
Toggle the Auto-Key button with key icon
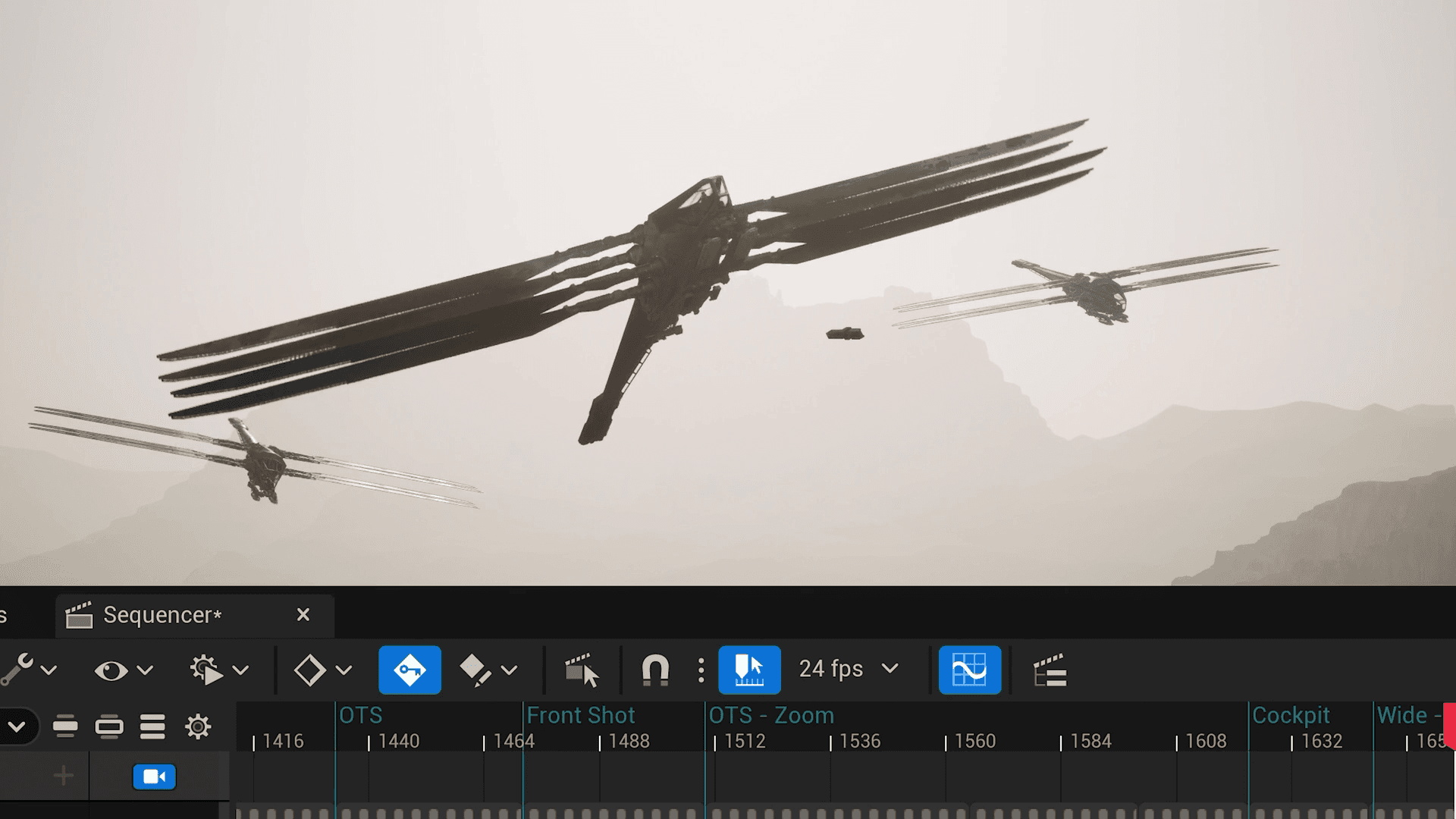click(x=409, y=670)
